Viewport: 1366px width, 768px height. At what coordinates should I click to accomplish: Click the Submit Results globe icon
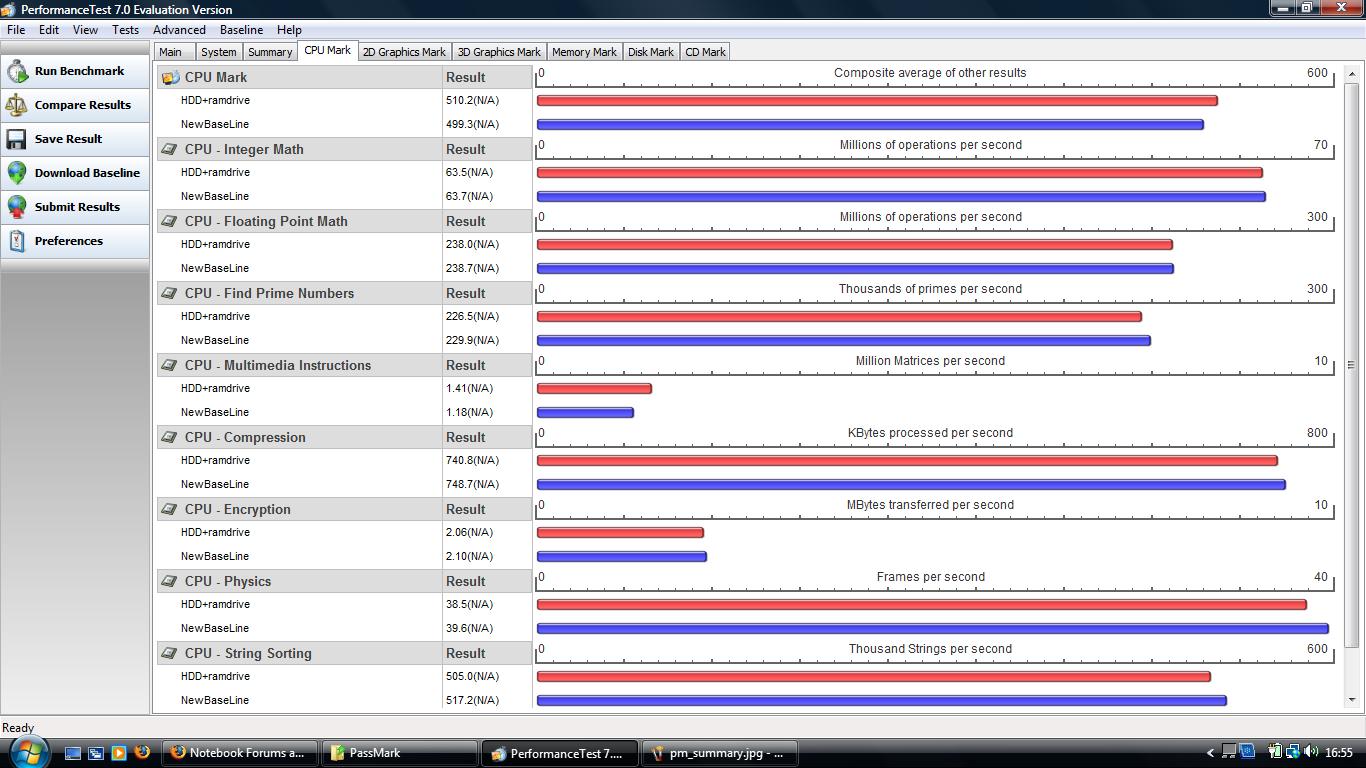(17, 207)
